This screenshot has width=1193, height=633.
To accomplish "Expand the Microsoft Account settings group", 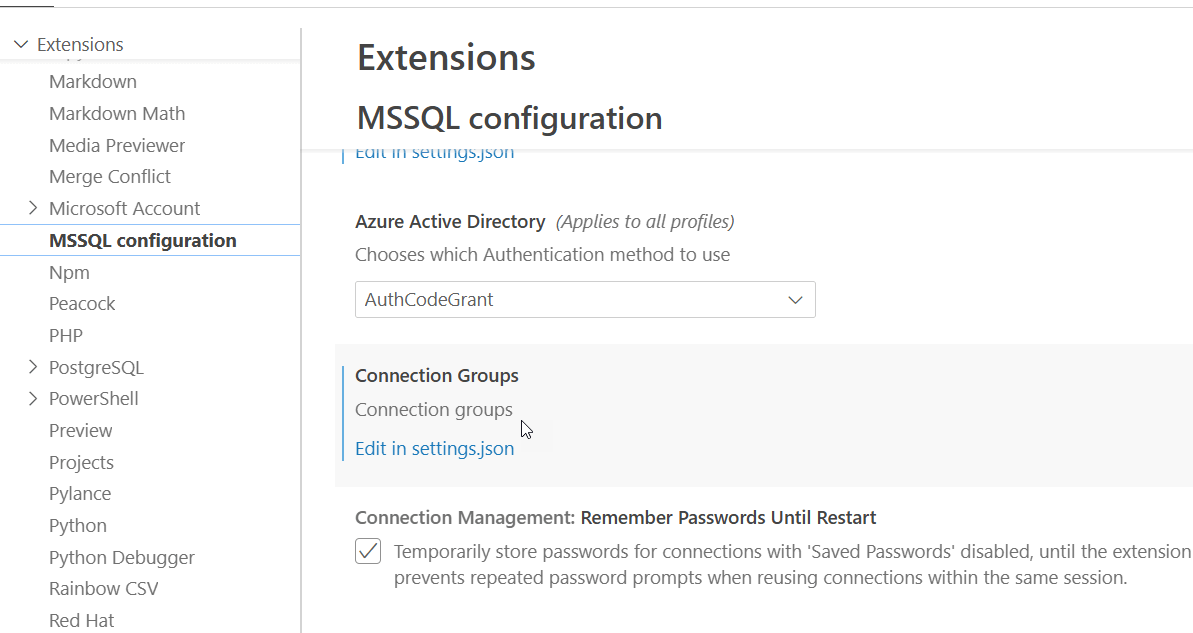I will coord(33,208).
